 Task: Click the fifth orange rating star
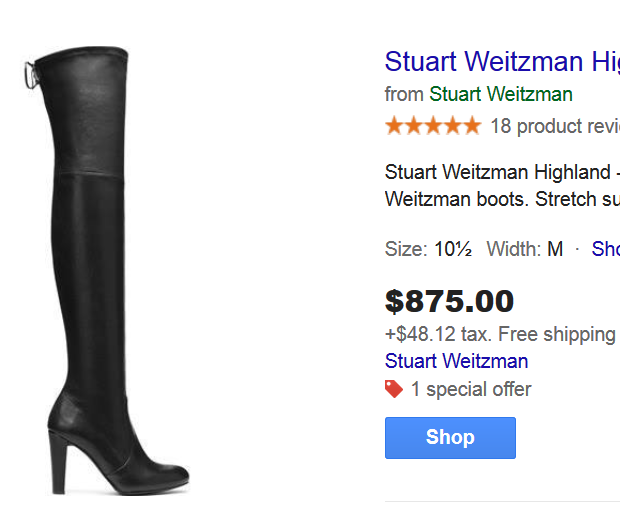pos(471,126)
